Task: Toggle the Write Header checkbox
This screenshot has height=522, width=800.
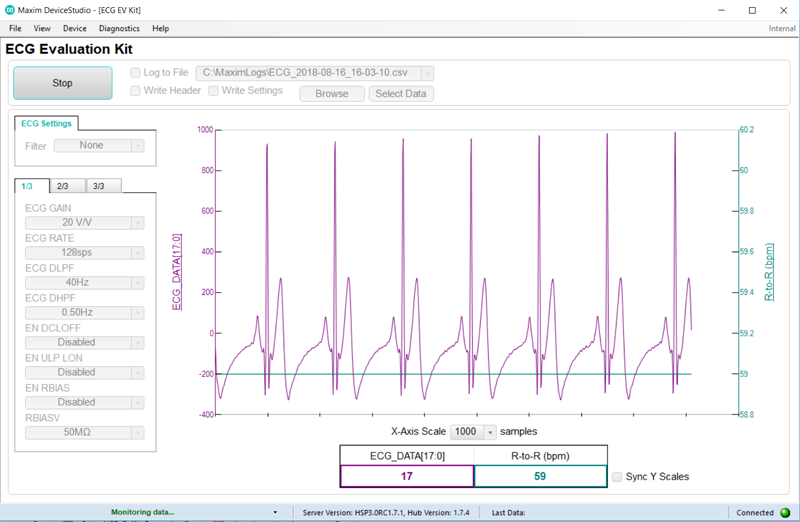Action: (x=136, y=91)
